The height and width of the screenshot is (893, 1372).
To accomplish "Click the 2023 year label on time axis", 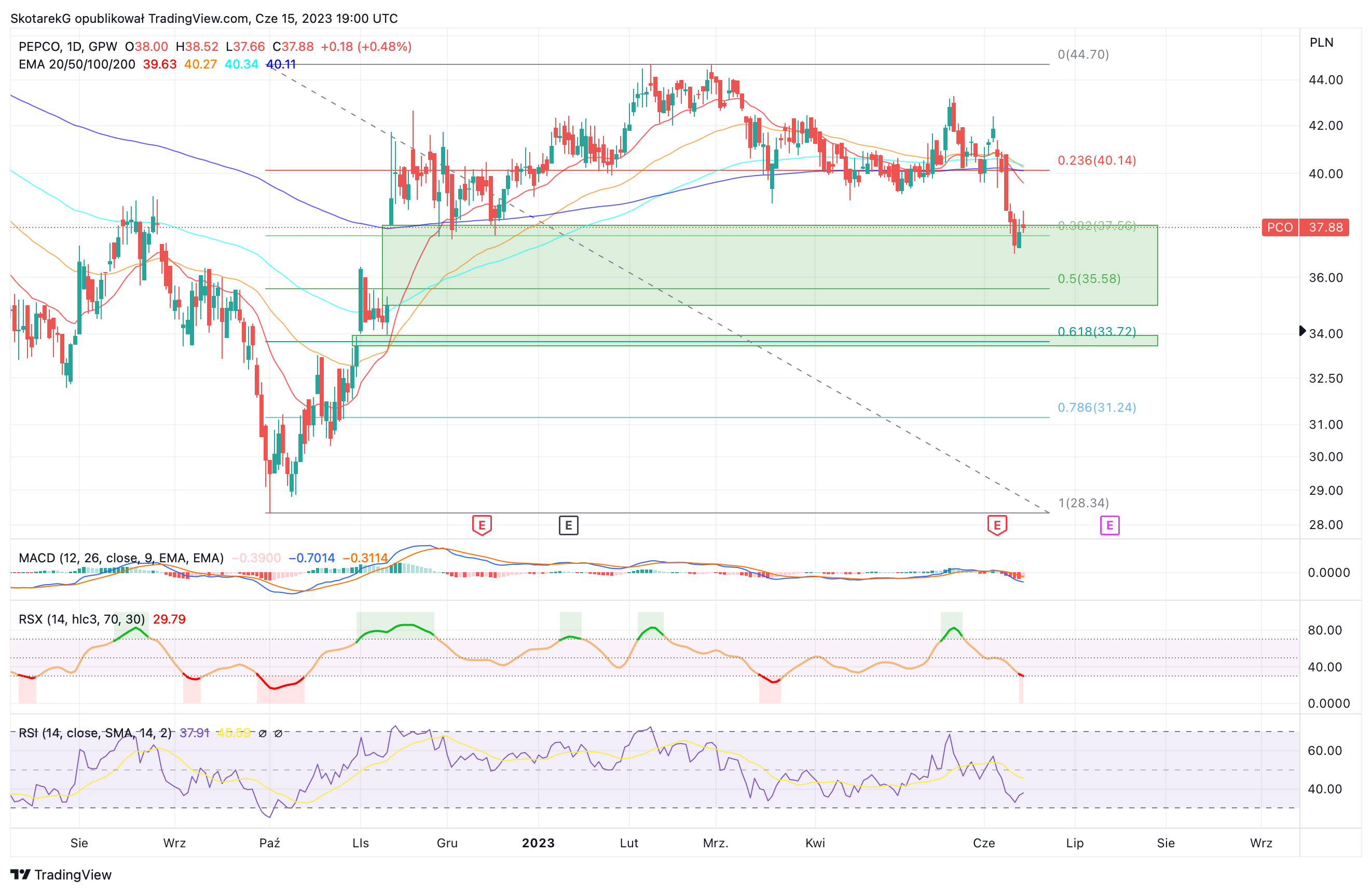I will (539, 843).
